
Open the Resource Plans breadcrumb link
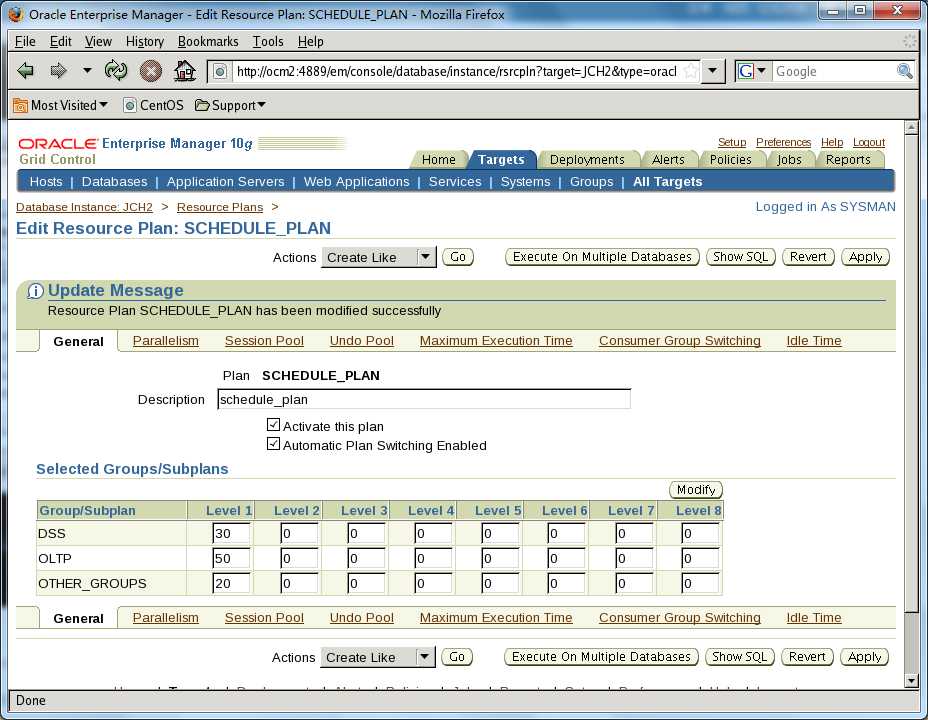click(220, 207)
